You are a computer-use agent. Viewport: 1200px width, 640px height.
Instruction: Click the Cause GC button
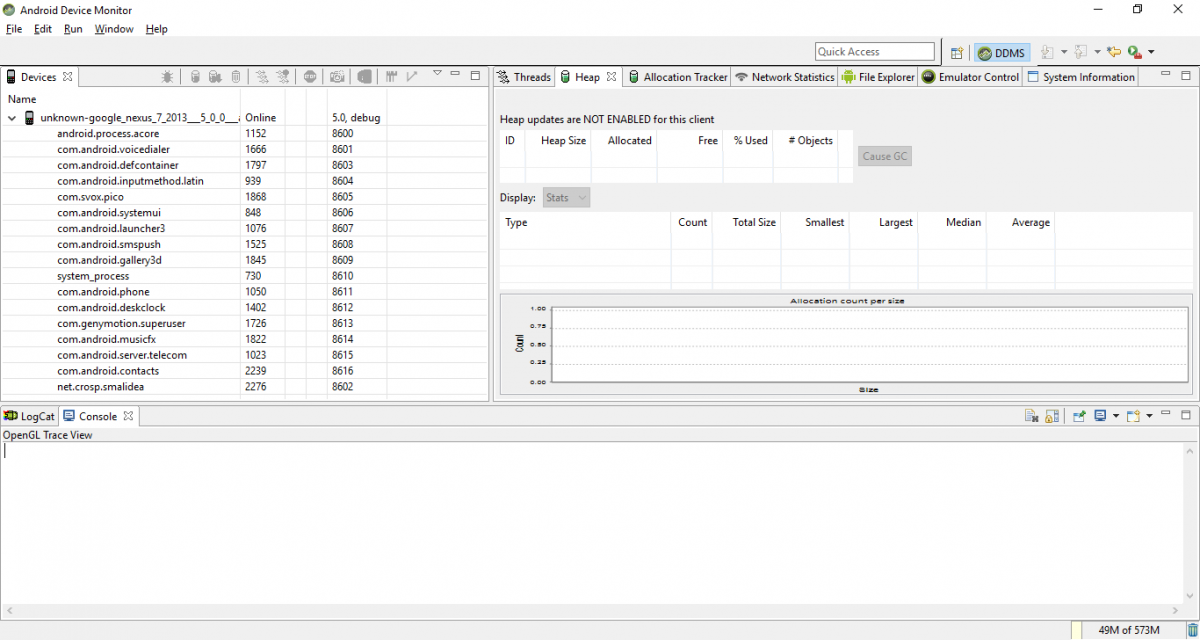click(885, 156)
